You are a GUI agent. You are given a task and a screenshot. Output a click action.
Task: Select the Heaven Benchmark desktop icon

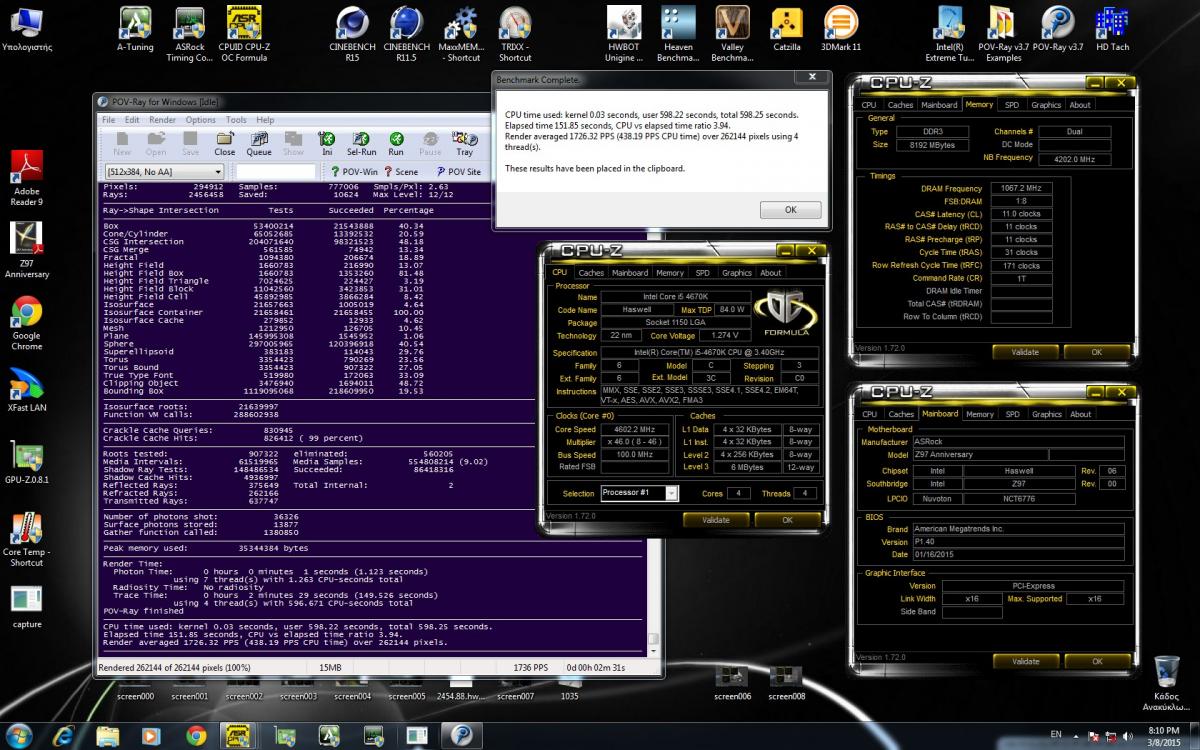[x=678, y=35]
